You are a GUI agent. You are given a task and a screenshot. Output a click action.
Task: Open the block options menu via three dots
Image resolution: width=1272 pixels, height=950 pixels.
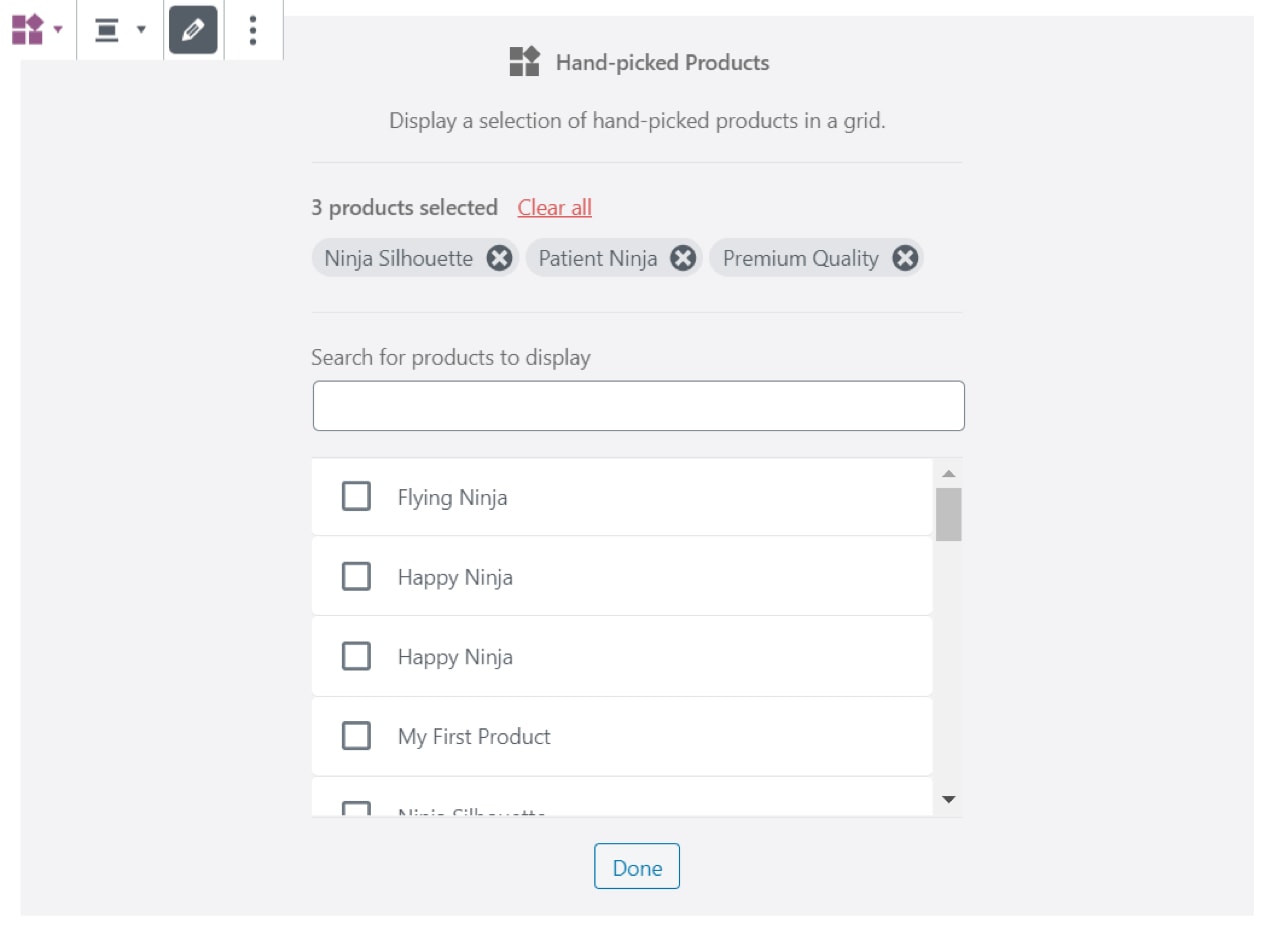[252, 30]
